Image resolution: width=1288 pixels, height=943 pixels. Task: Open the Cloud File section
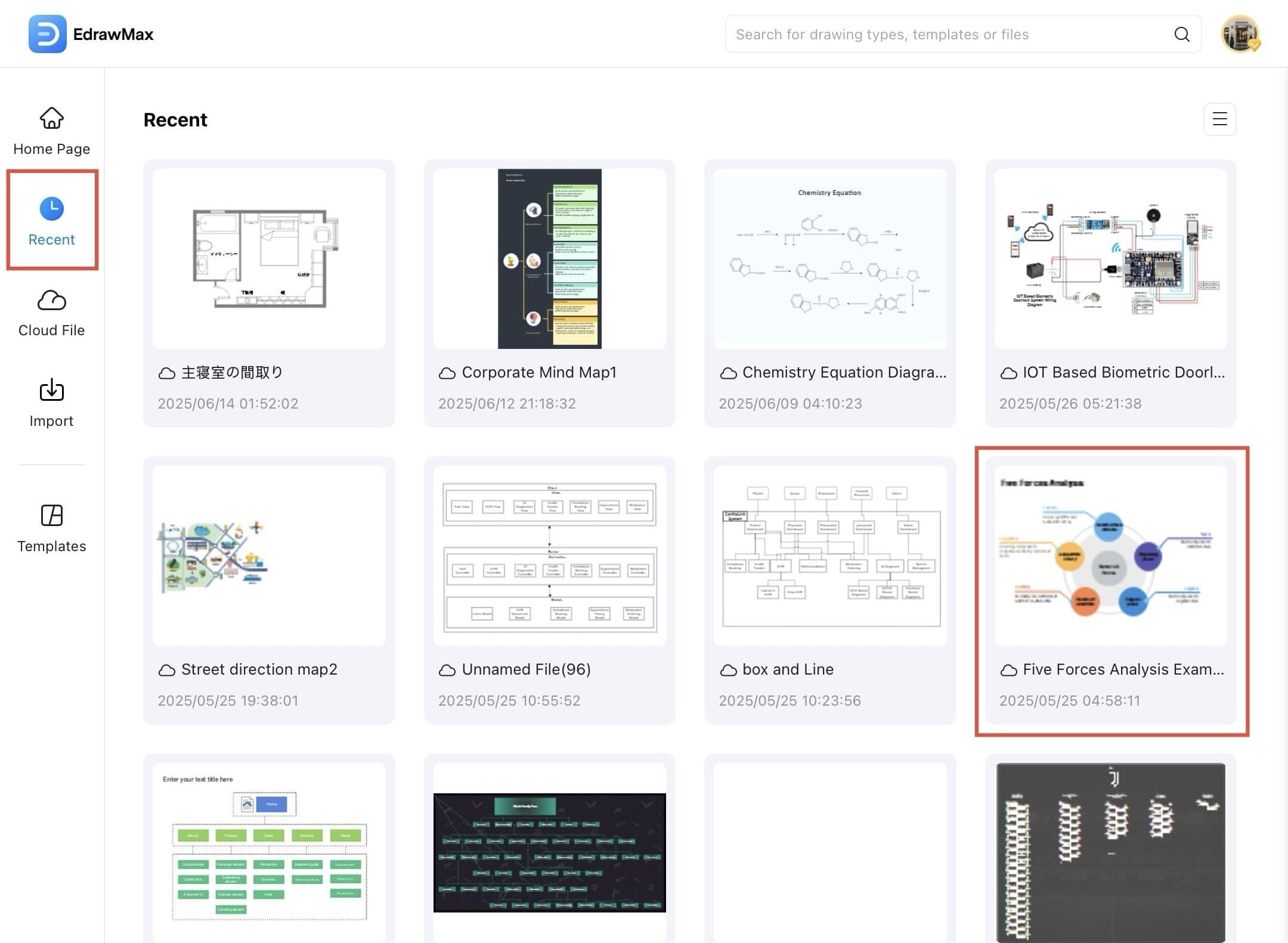(x=52, y=313)
